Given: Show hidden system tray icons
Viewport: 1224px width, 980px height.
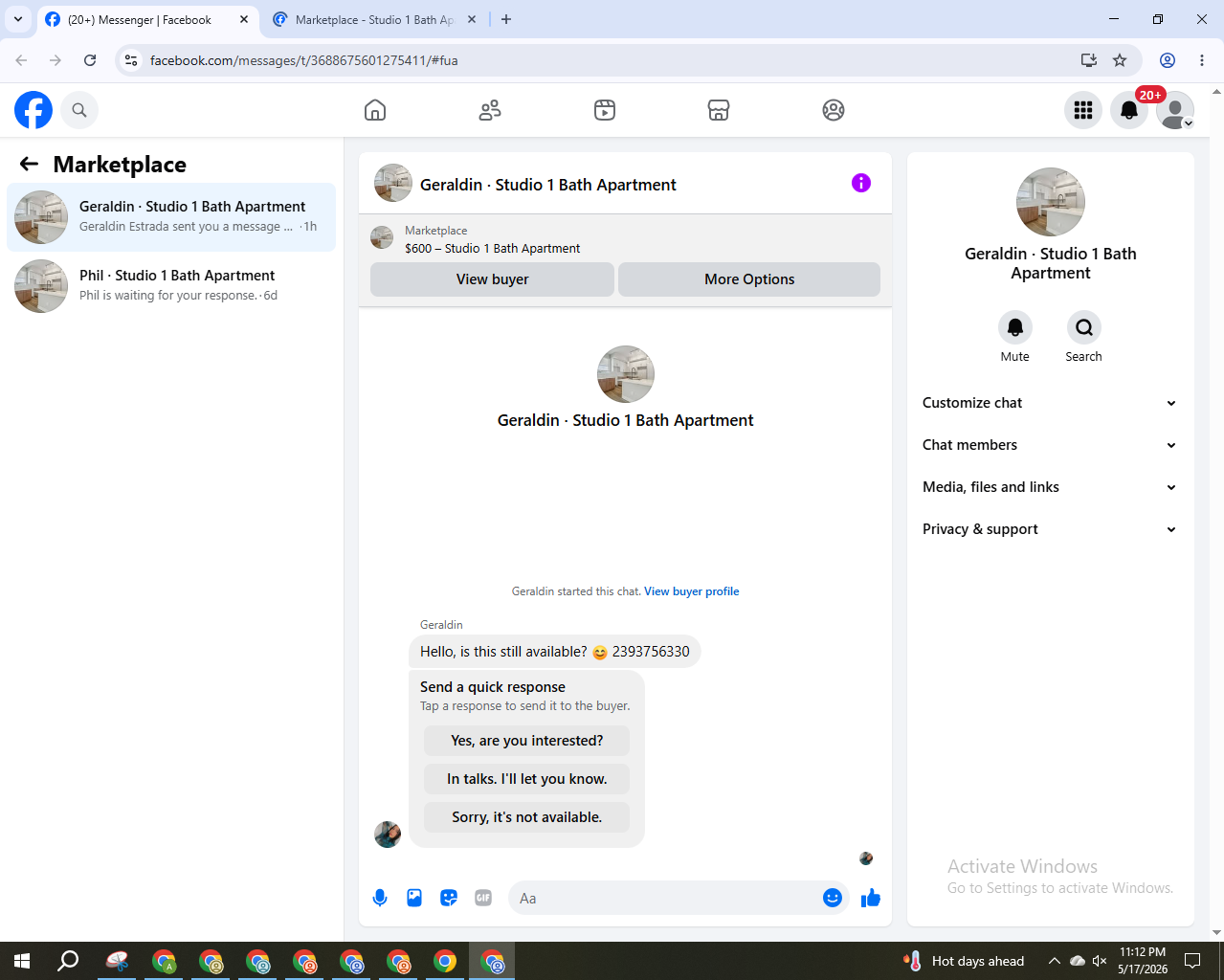Looking at the screenshot, I should click(x=1054, y=961).
